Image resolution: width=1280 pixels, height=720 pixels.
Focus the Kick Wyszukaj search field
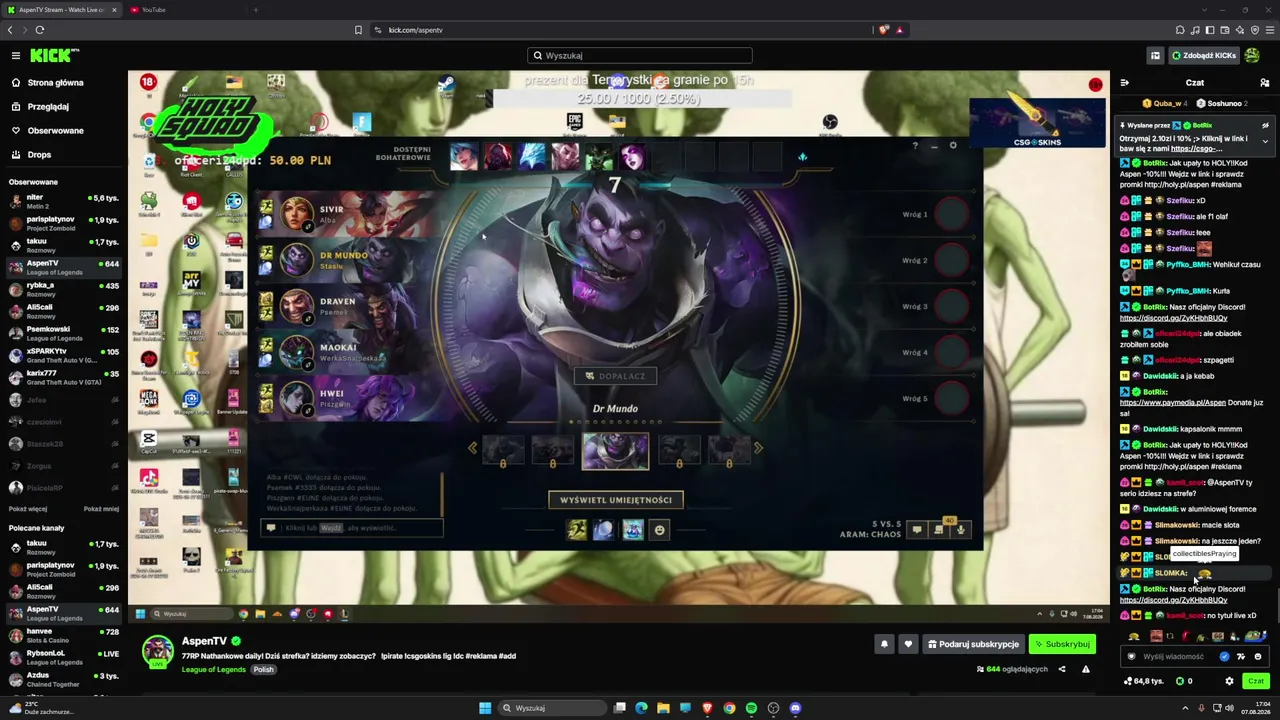coord(640,56)
